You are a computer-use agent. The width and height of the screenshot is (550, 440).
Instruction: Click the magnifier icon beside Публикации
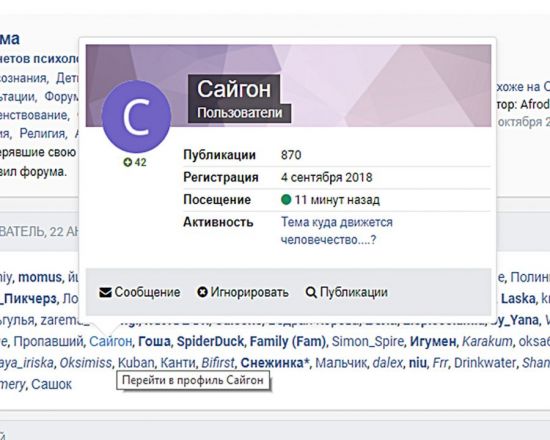tap(311, 292)
